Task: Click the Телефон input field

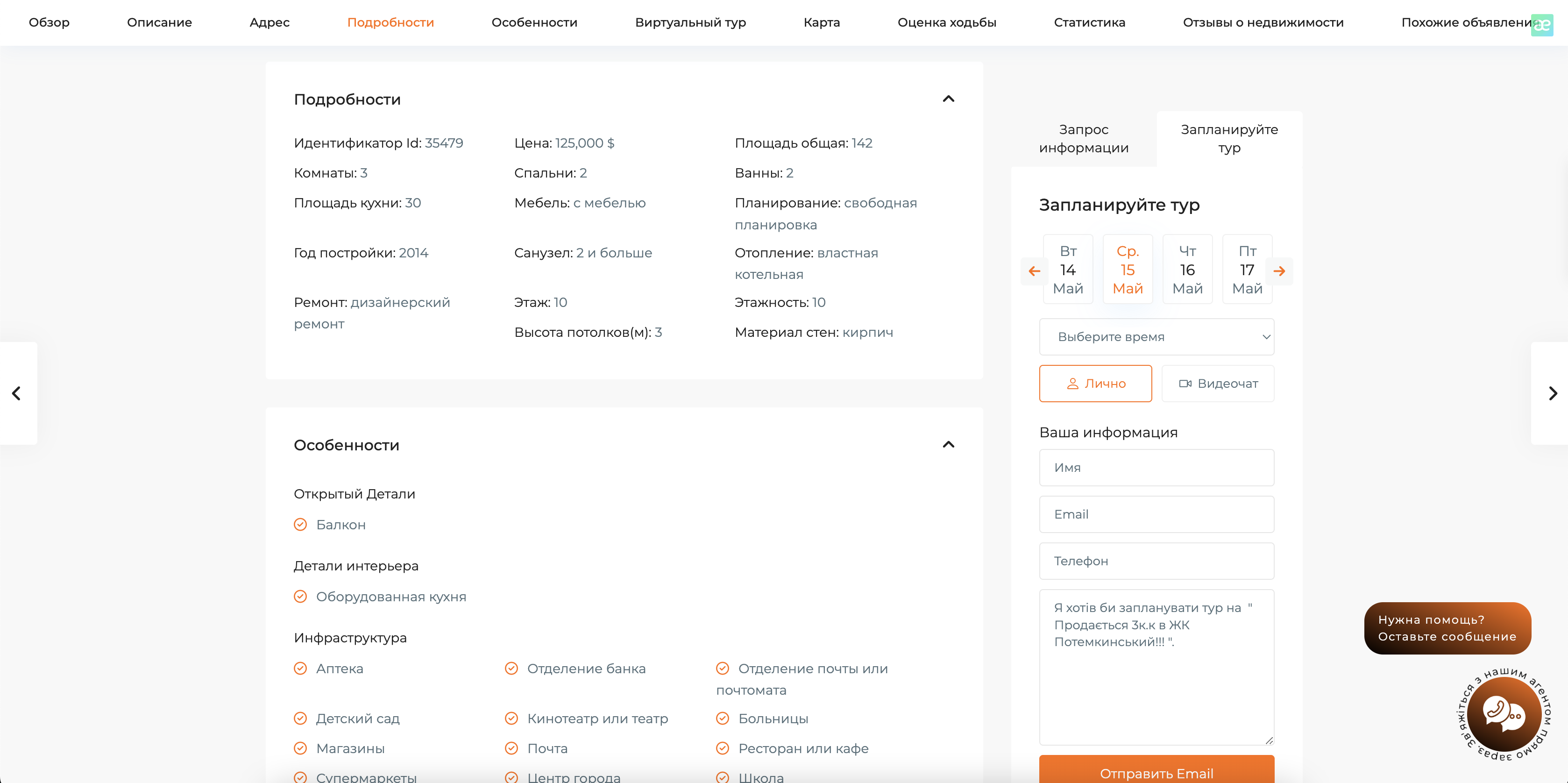Action: point(1156,561)
